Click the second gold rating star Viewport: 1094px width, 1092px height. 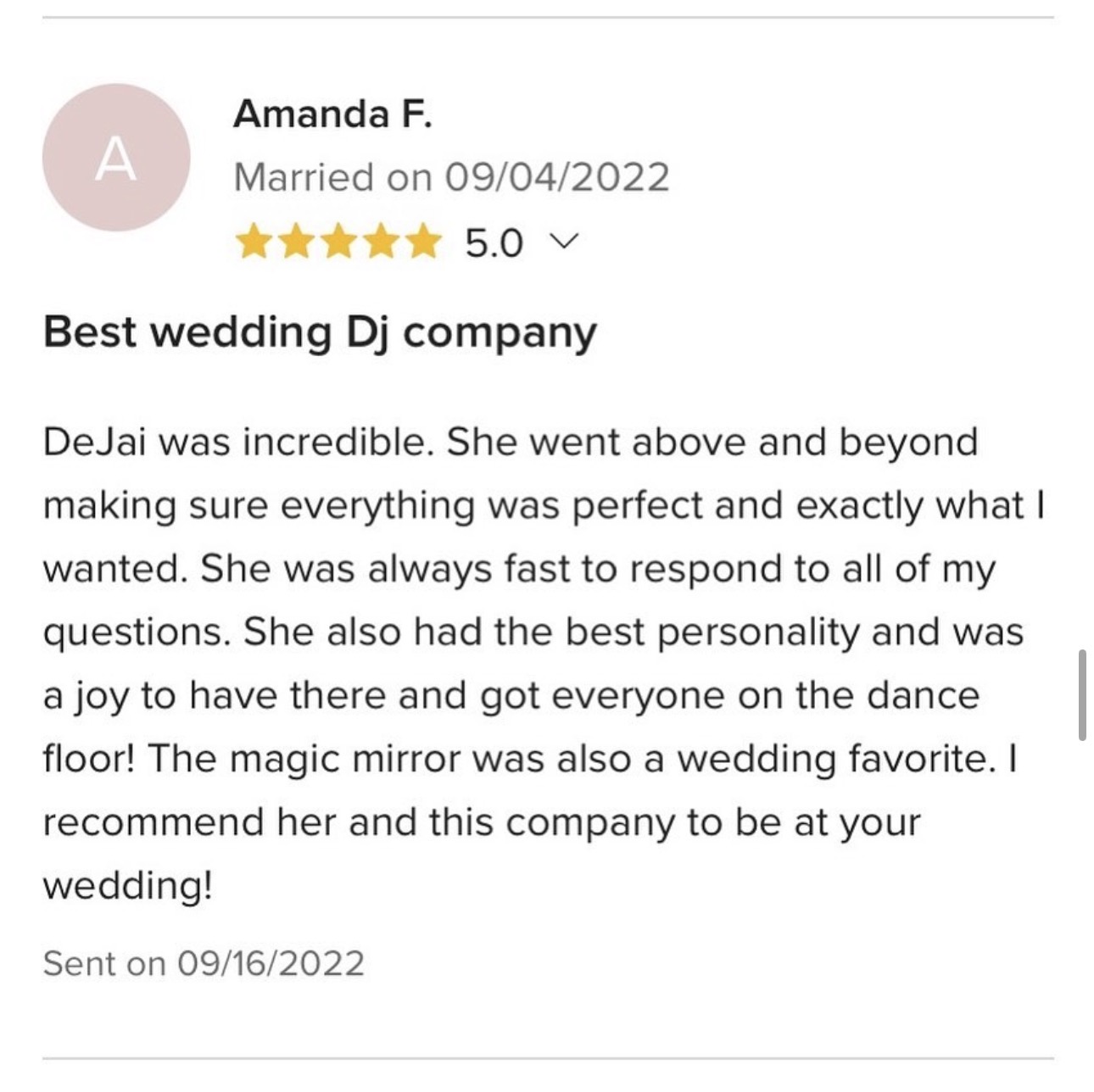[296, 244]
